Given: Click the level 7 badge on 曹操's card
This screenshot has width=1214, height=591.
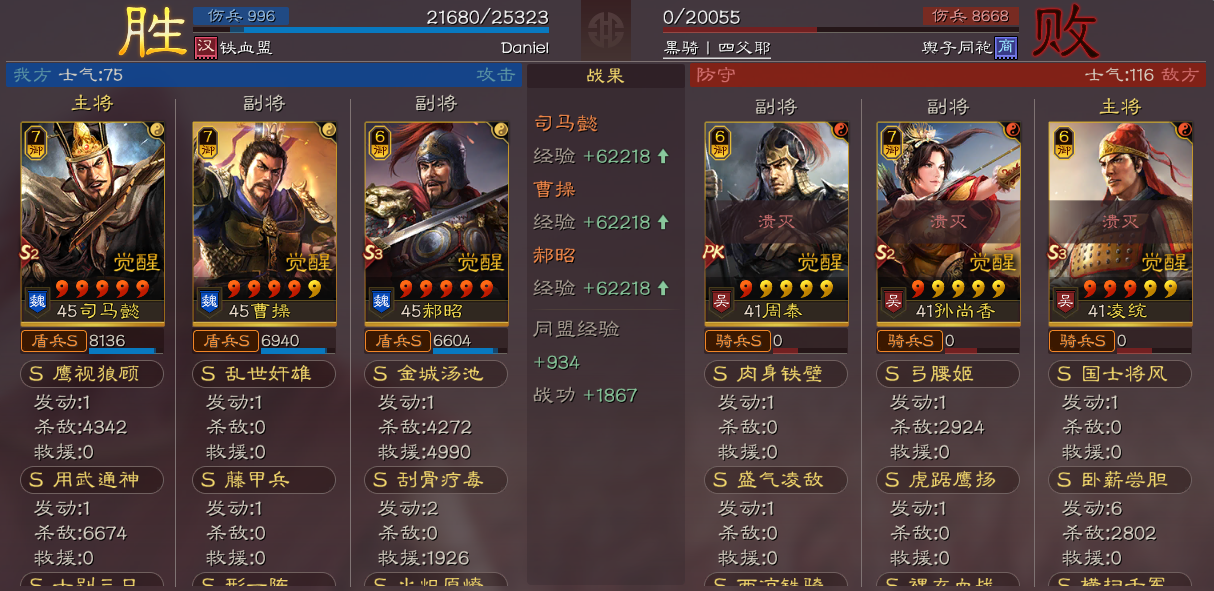Looking at the screenshot, I should click(207, 142).
